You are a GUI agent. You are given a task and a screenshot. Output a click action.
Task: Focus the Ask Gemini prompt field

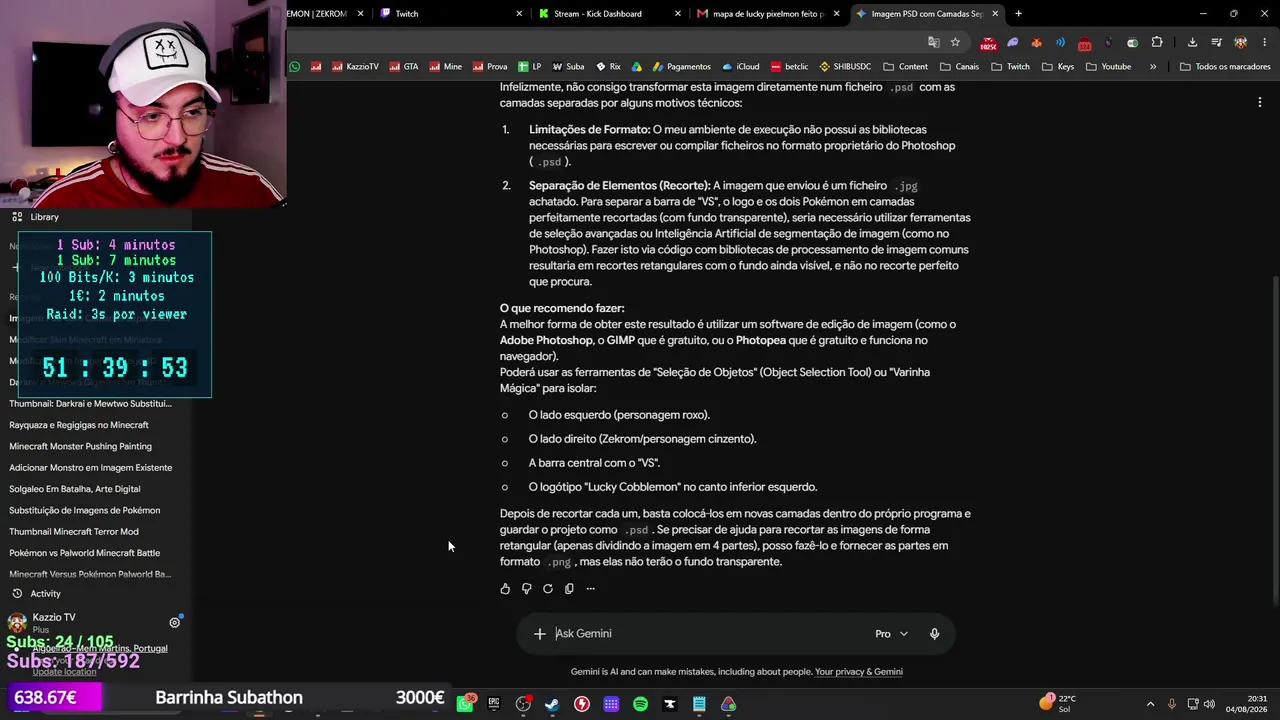click(710, 634)
